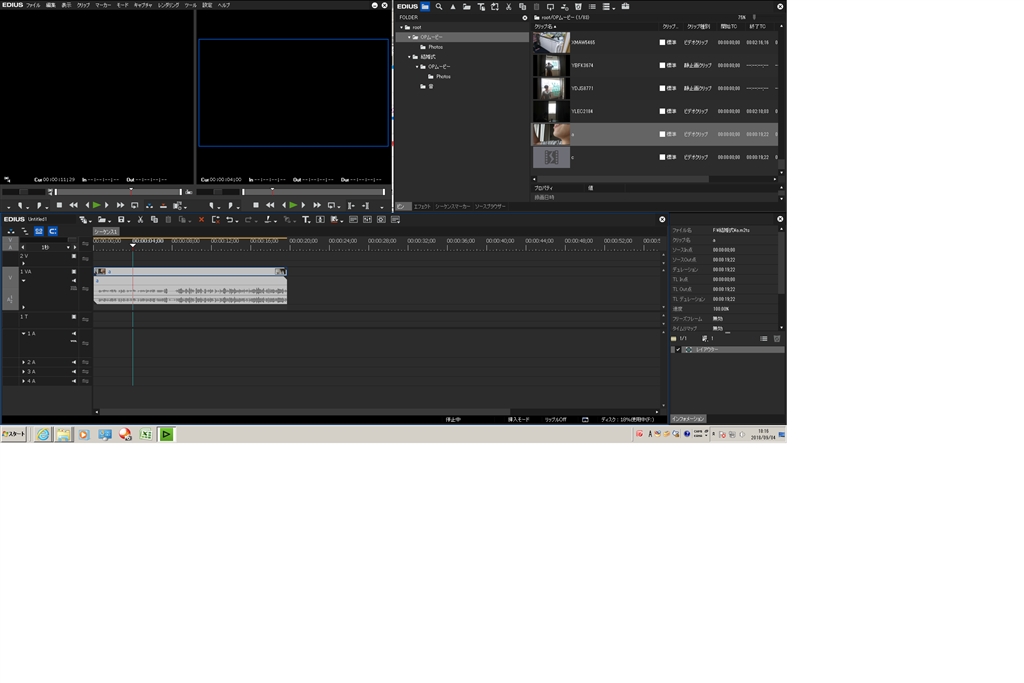This screenshot has width=1024, height=683.
Task: Open the レンダリング menu
Action: pos(168,5)
